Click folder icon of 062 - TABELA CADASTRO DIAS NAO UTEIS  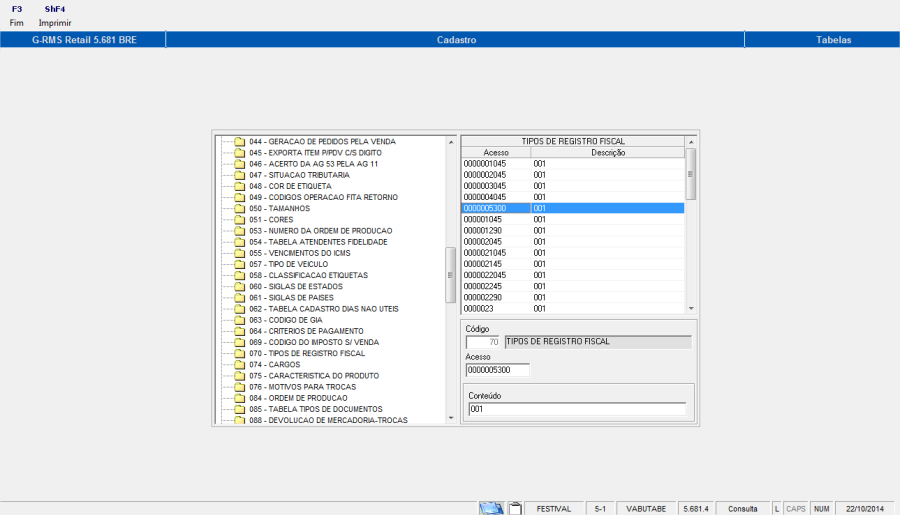(240, 309)
